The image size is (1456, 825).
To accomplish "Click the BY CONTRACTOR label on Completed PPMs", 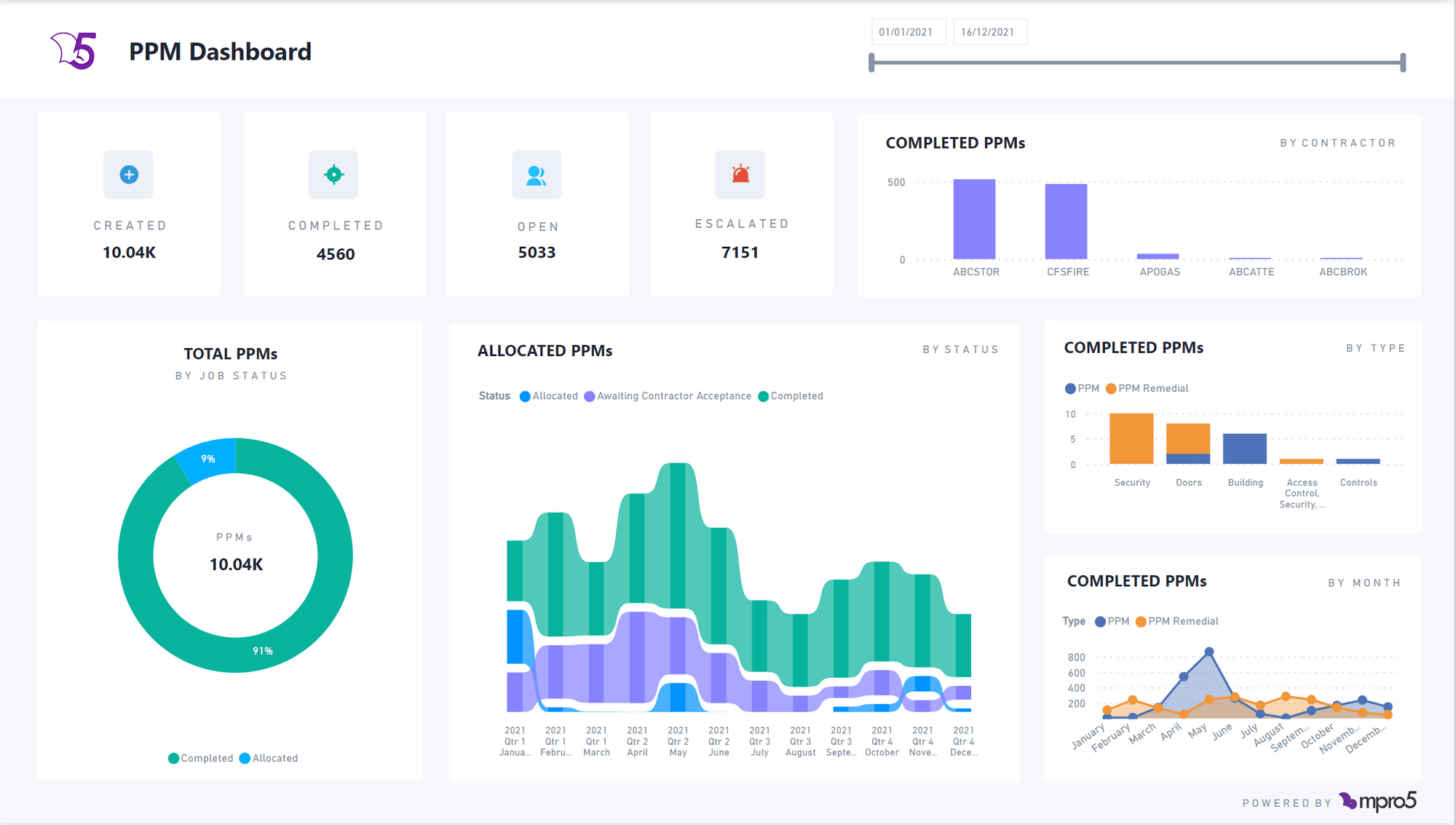I will [x=1338, y=143].
